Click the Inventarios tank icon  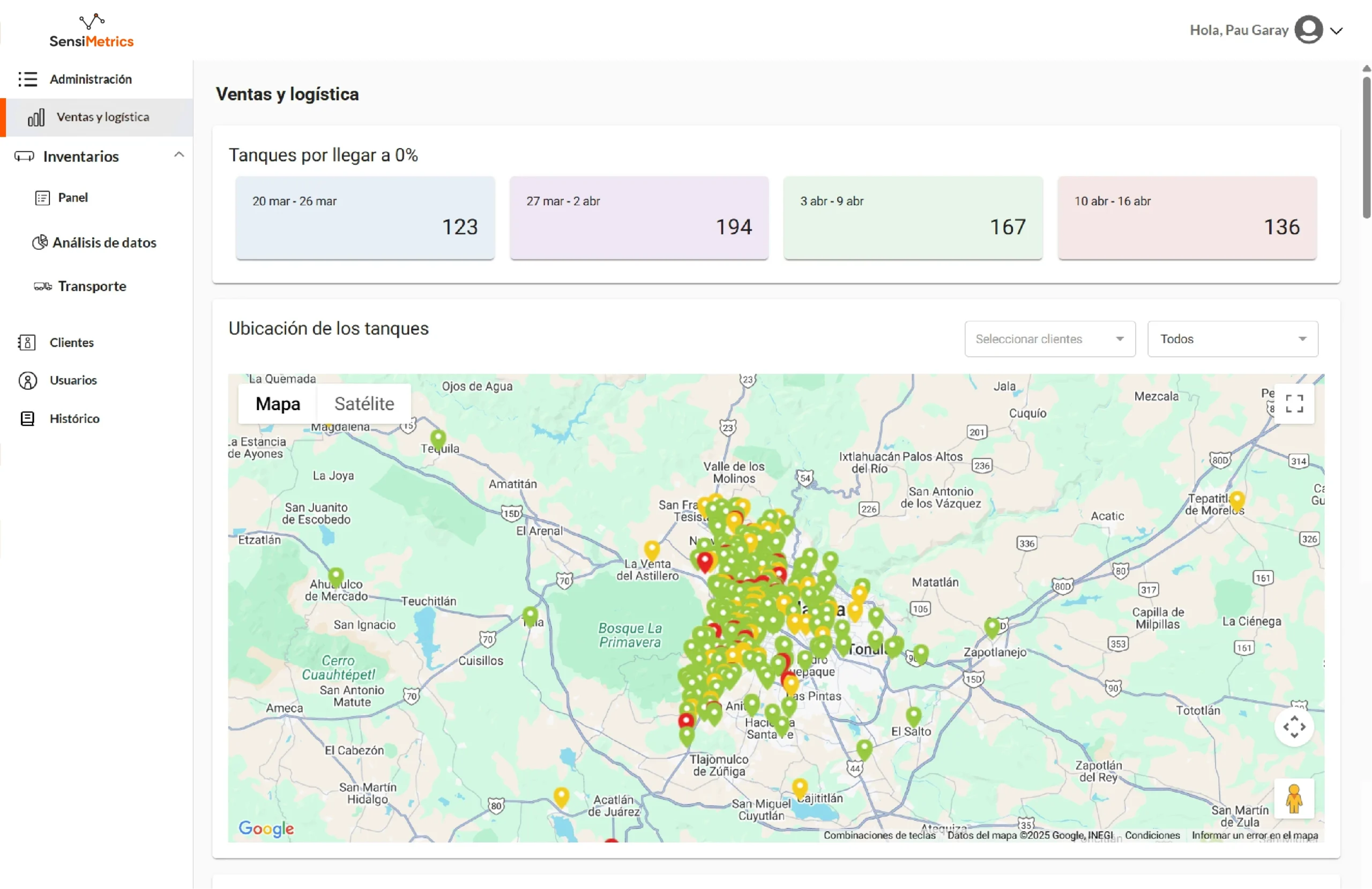[x=24, y=157]
